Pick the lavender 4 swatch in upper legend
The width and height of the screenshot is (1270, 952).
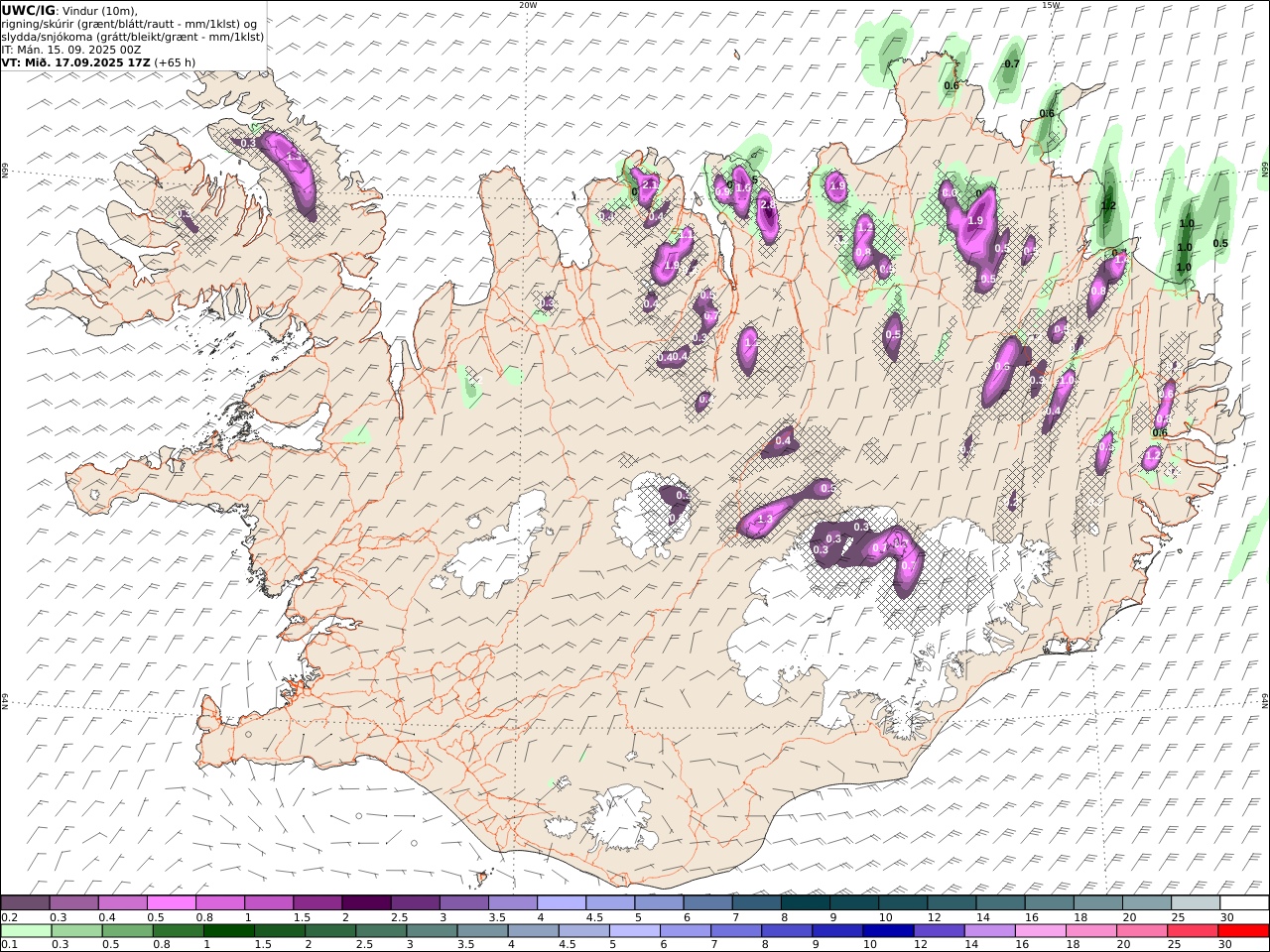pos(561,902)
